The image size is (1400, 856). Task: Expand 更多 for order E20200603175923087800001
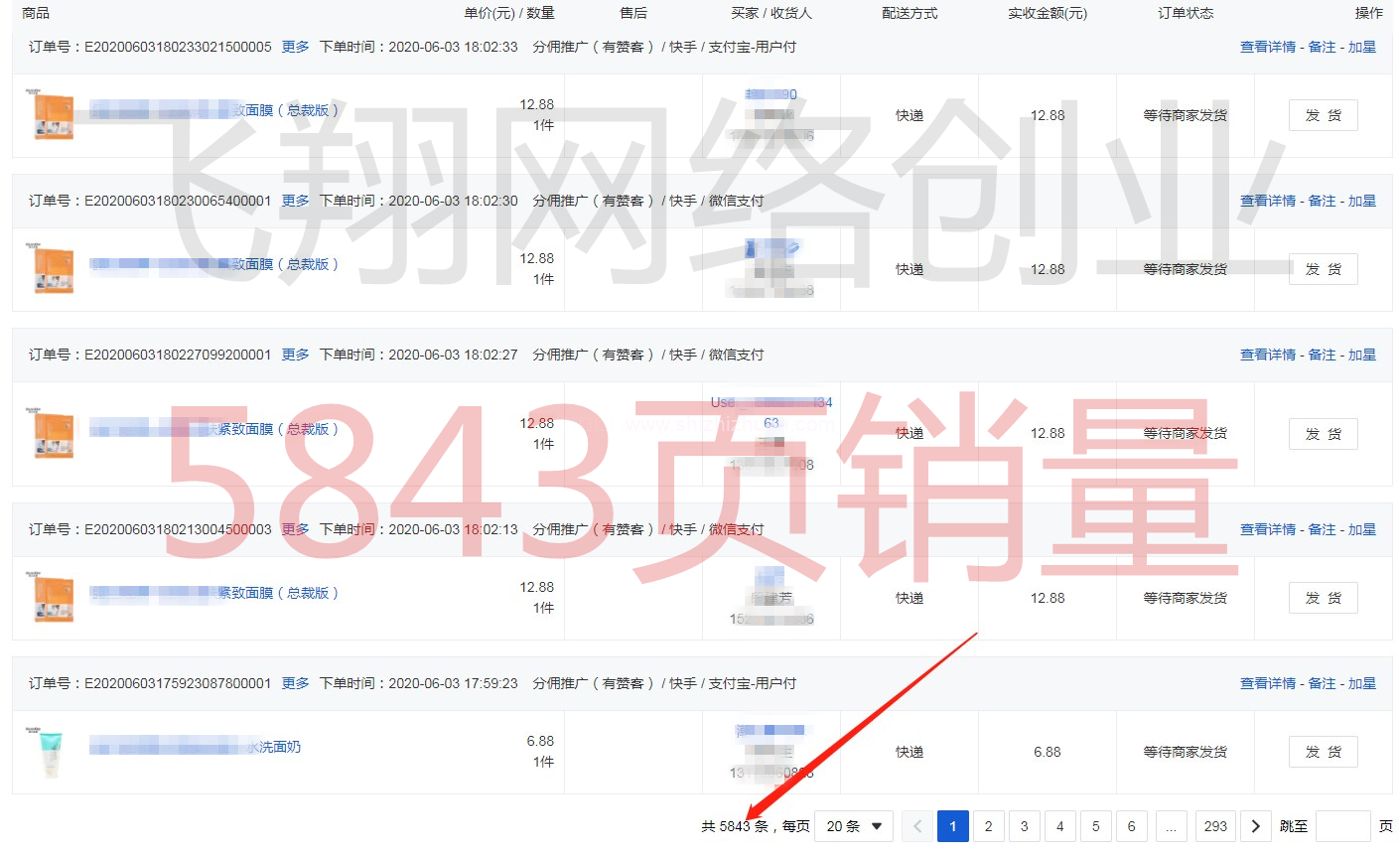(295, 683)
